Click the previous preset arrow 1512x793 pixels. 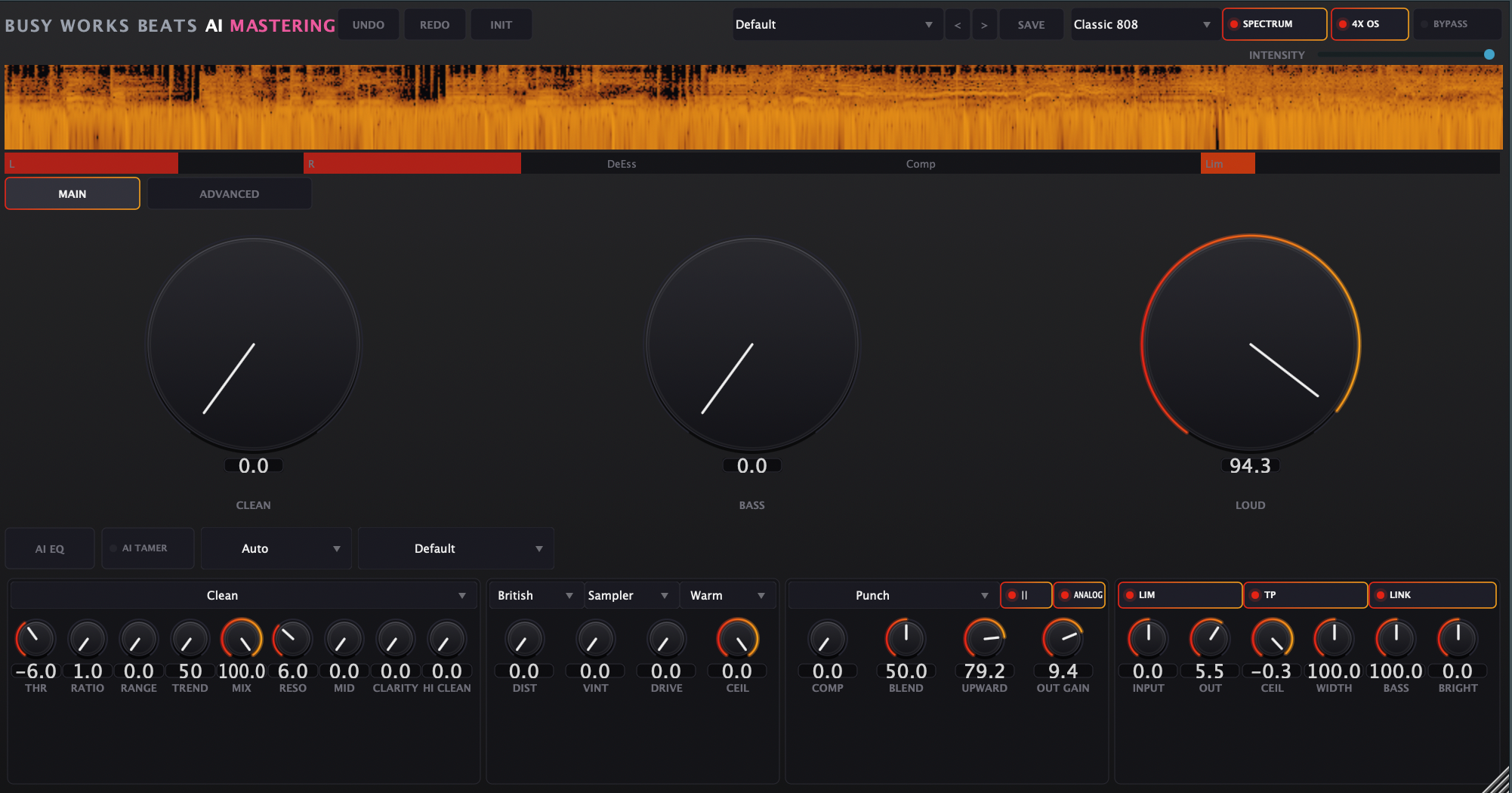(x=958, y=25)
